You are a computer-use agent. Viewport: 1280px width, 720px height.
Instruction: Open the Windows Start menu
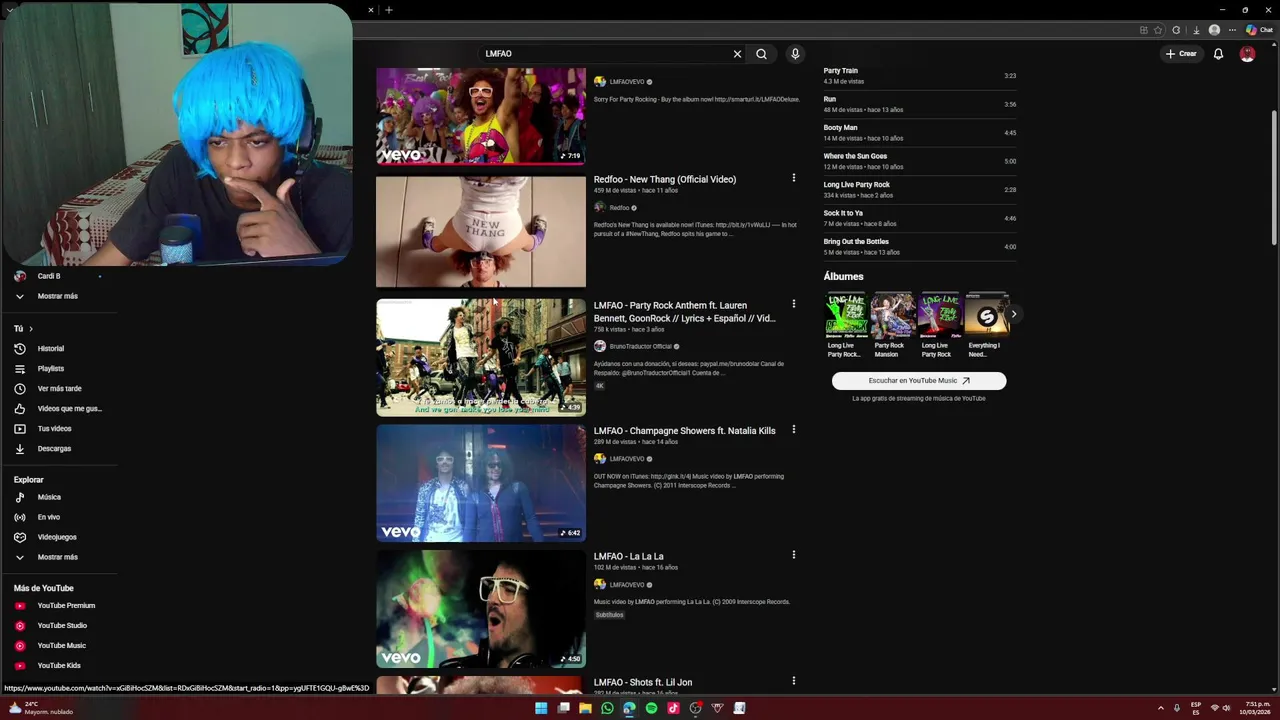tap(541, 708)
